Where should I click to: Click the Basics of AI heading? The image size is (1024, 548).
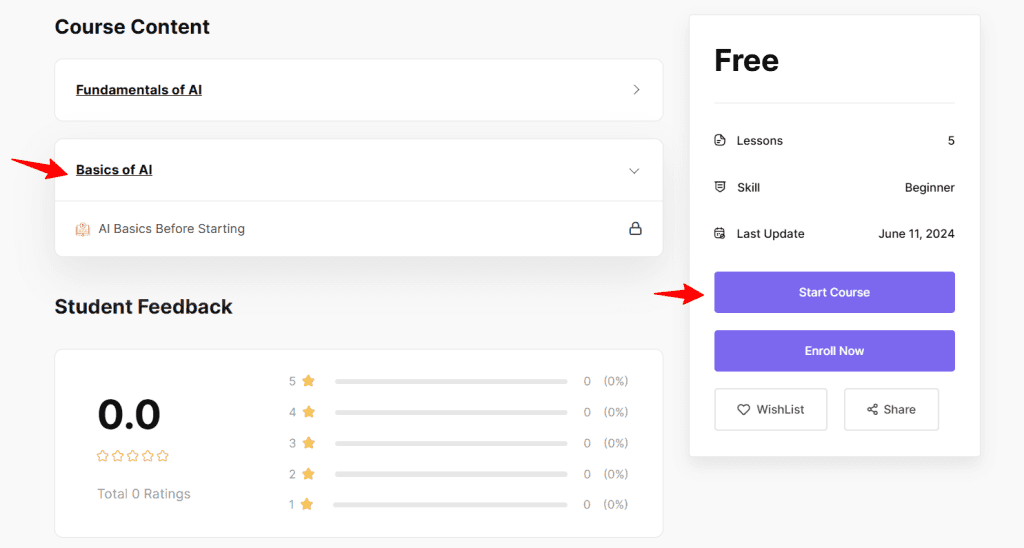[114, 170]
